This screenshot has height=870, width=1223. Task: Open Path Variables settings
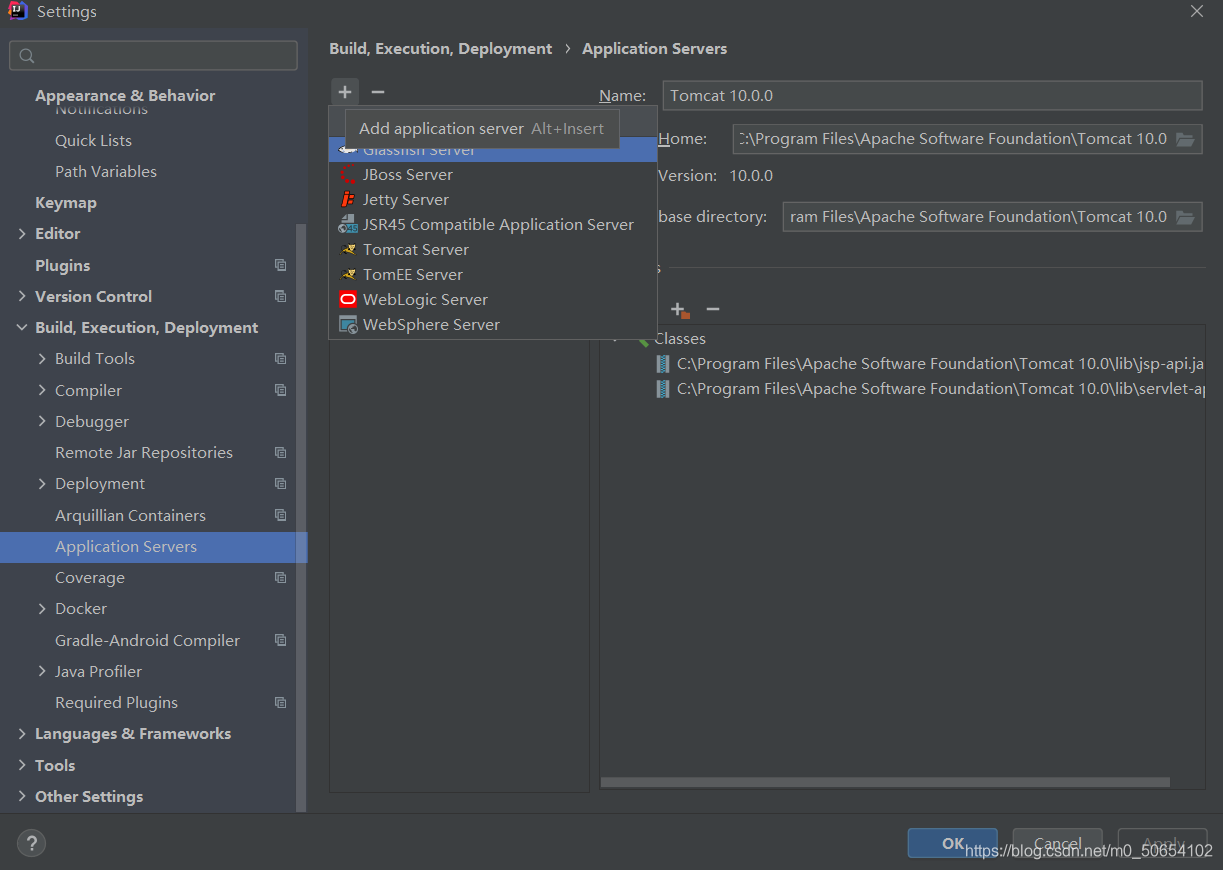106,172
